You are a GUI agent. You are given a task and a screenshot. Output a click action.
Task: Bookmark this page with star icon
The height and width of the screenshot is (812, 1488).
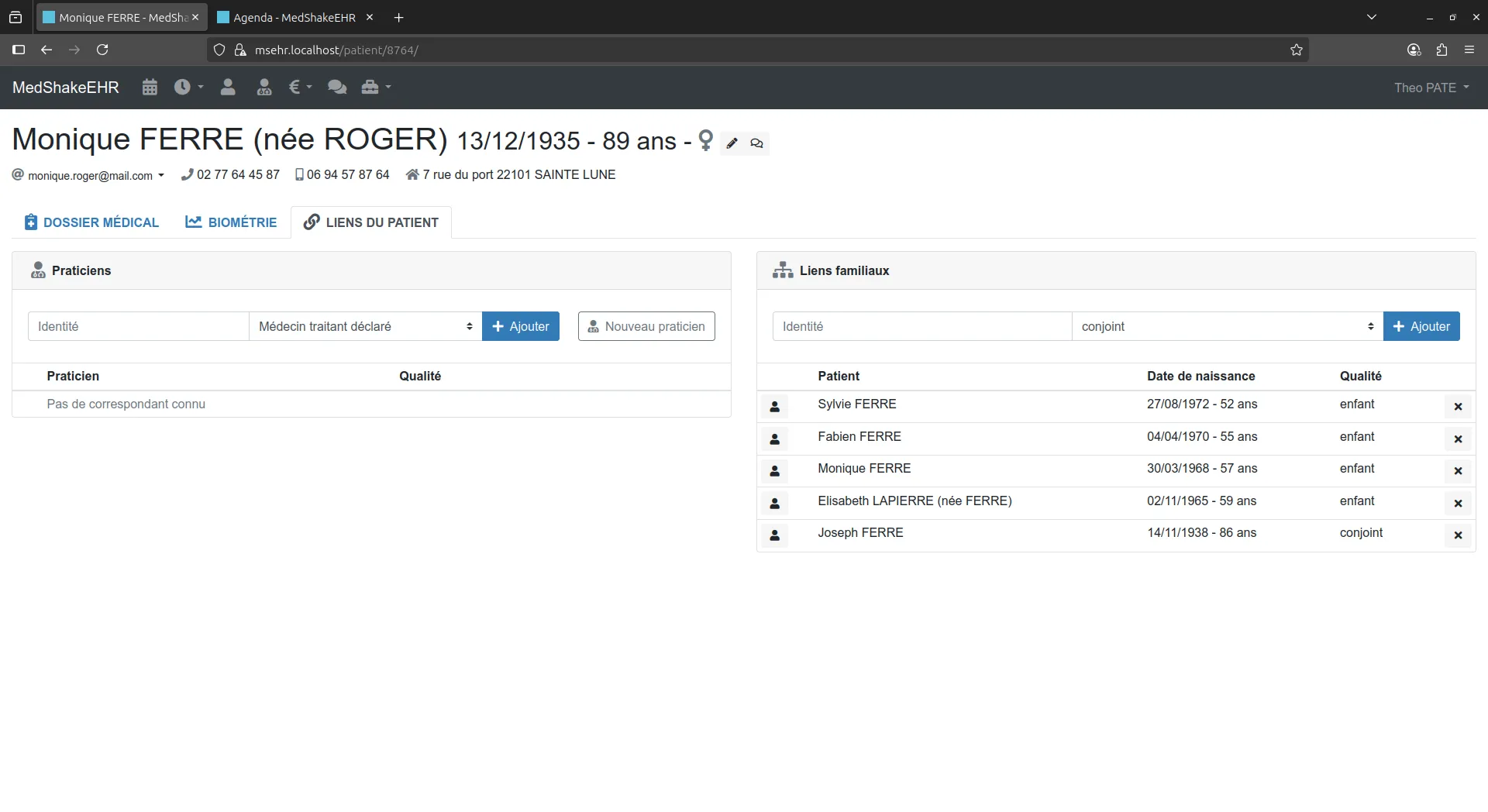[1297, 50]
